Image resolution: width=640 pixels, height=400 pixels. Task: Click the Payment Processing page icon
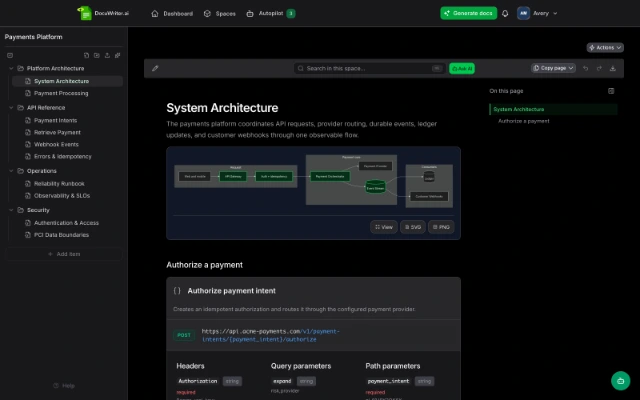(x=28, y=93)
